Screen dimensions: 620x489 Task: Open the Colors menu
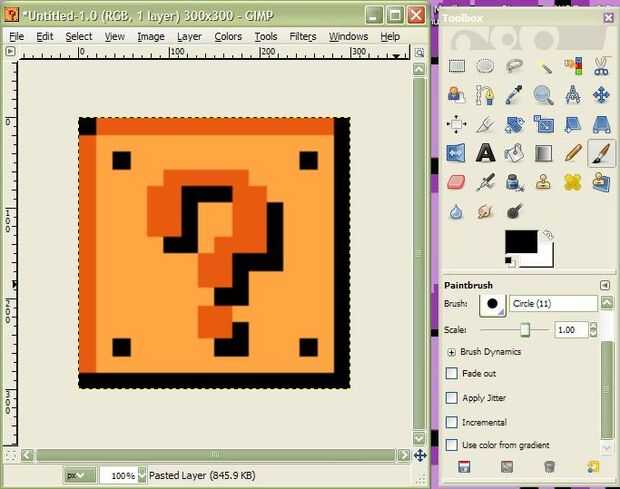[228, 36]
